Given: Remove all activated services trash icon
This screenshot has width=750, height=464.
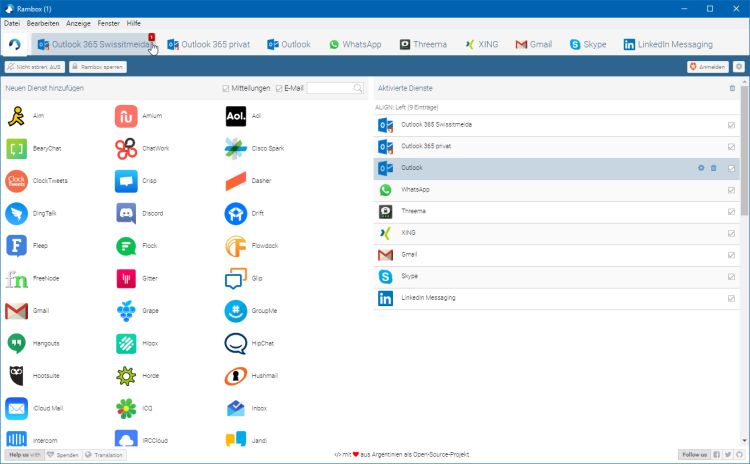Looking at the screenshot, I should coord(732,88).
